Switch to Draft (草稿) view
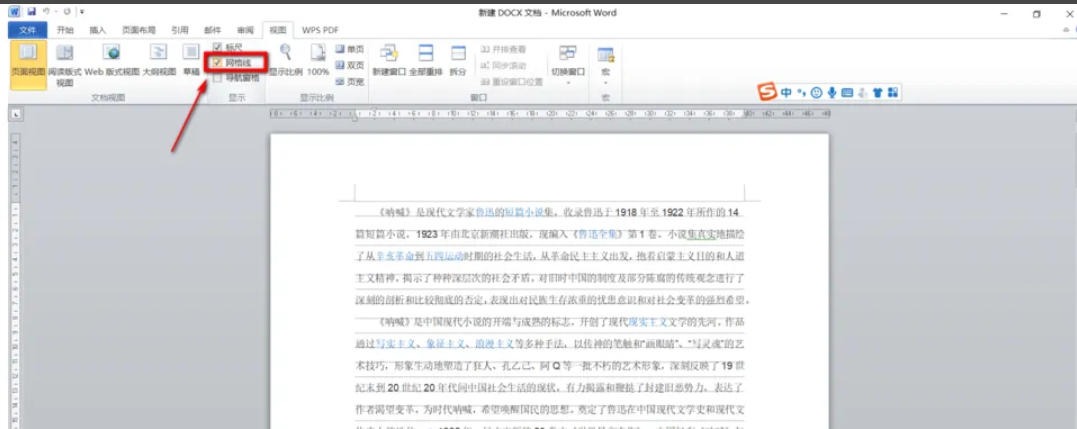This screenshot has width=1077, height=429. (191, 60)
